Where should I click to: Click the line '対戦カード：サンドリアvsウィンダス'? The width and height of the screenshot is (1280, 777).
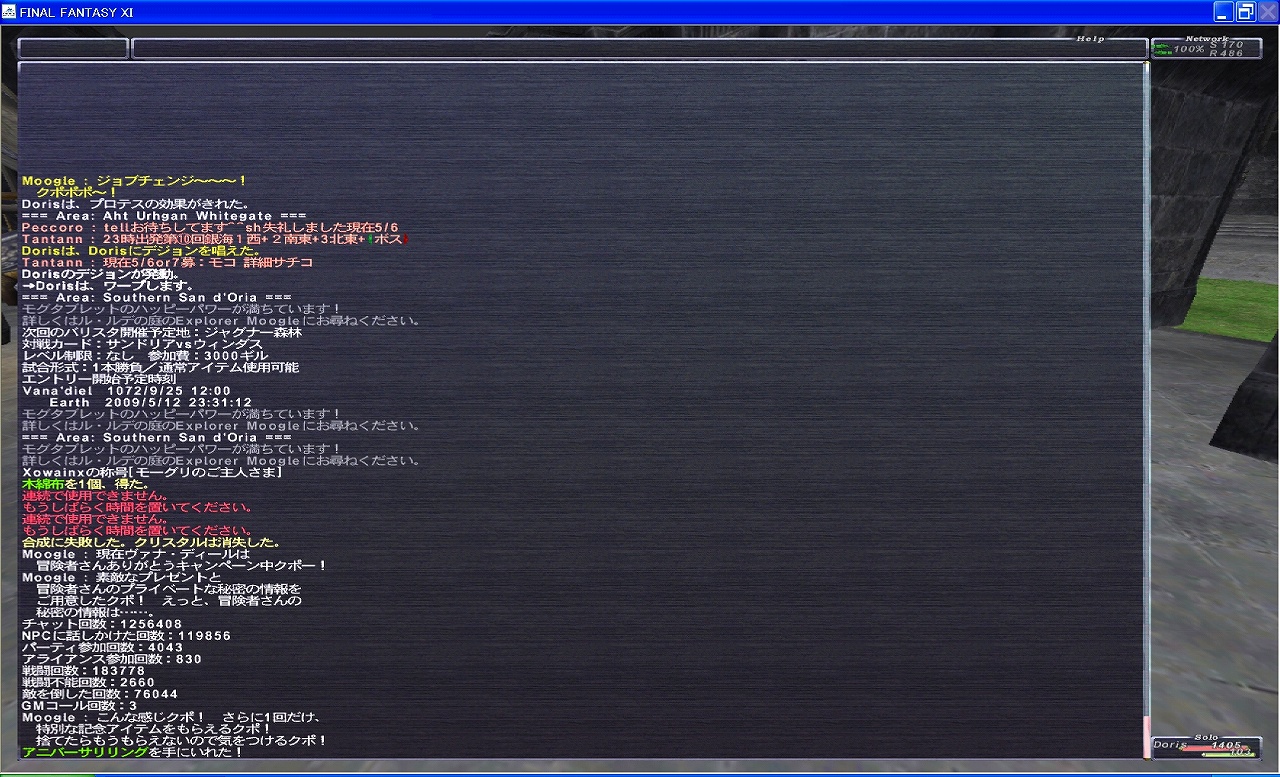142,343
